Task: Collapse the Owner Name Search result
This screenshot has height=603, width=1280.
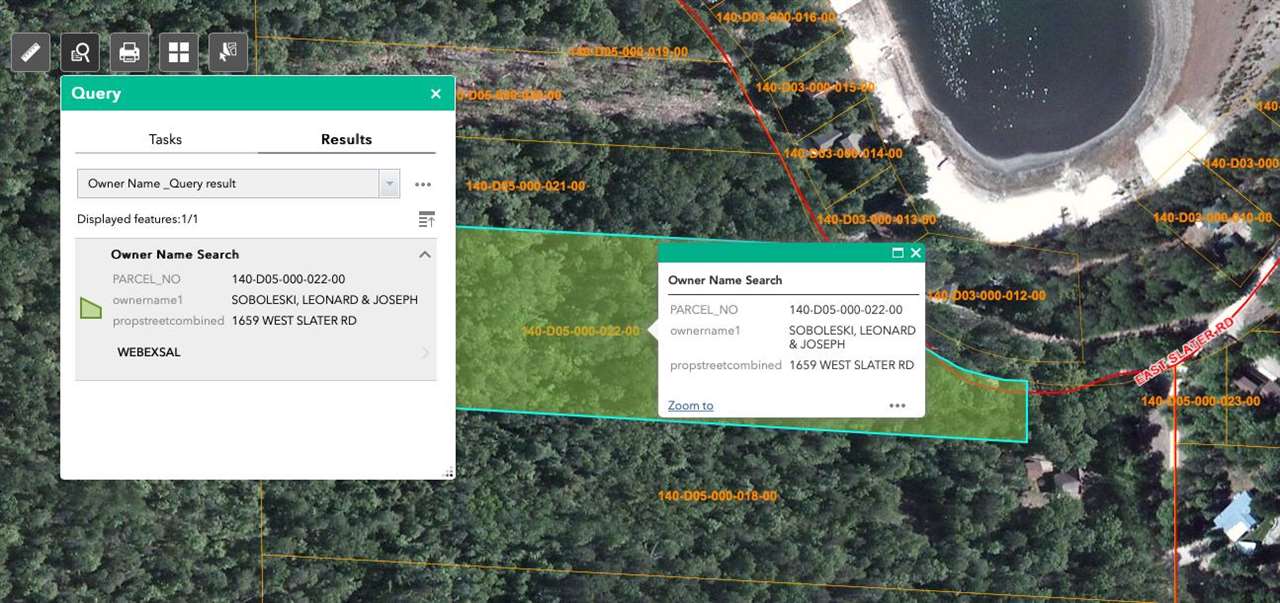Action: coord(425,254)
